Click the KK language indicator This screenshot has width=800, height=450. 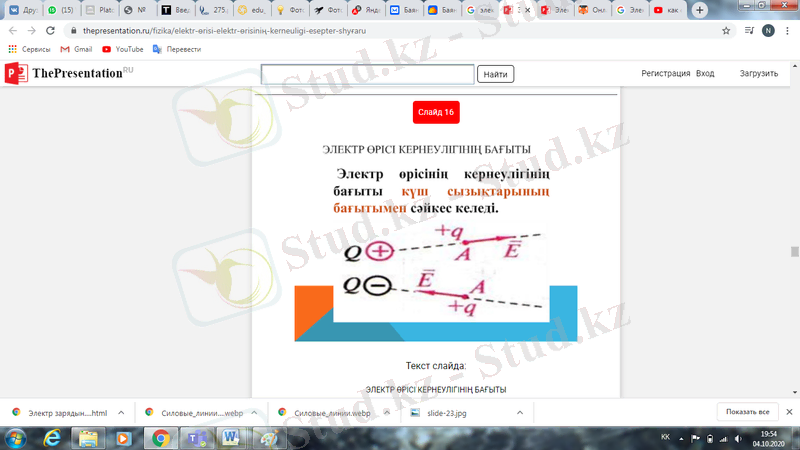tap(665, 437)
